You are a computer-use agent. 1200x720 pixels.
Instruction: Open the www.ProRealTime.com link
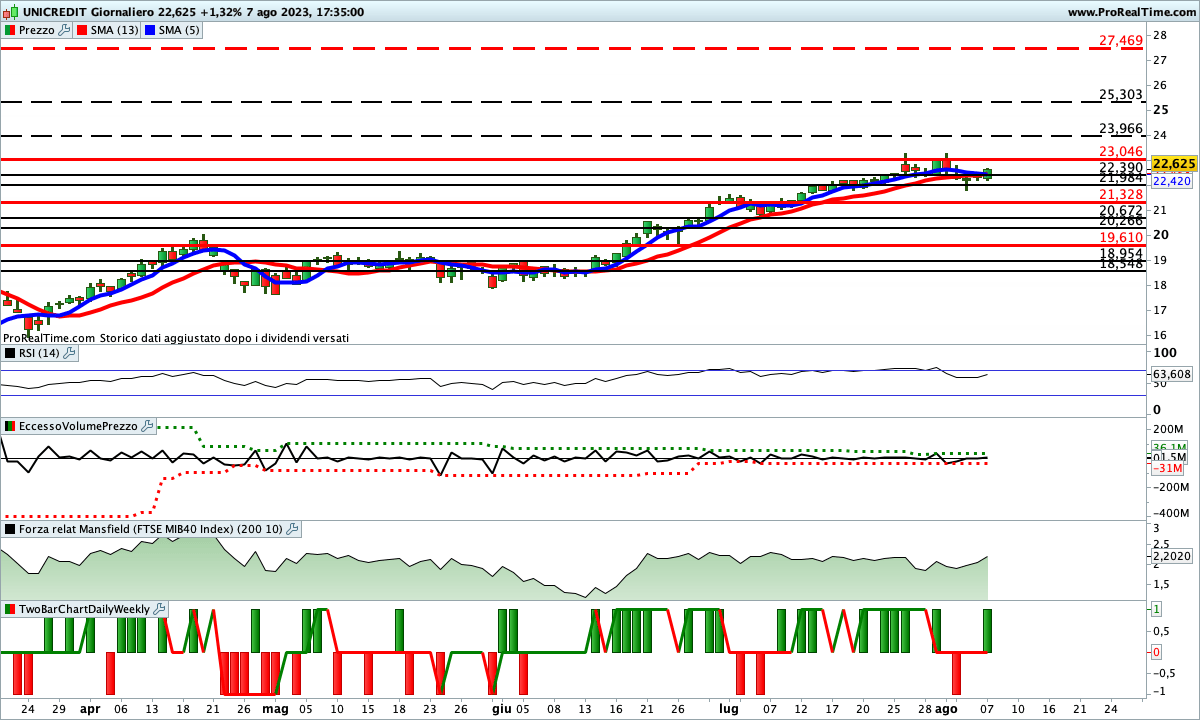[x=1130, y=12]
